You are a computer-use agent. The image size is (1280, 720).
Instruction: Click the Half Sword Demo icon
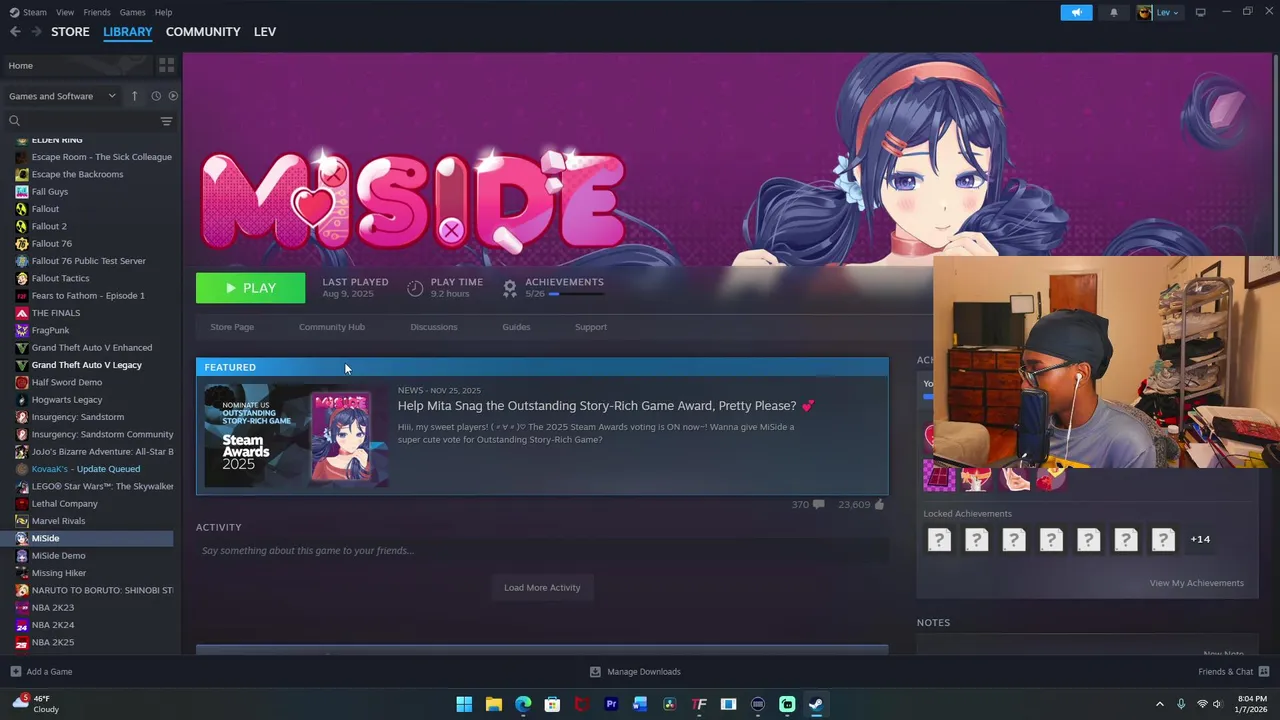(21, 382)
